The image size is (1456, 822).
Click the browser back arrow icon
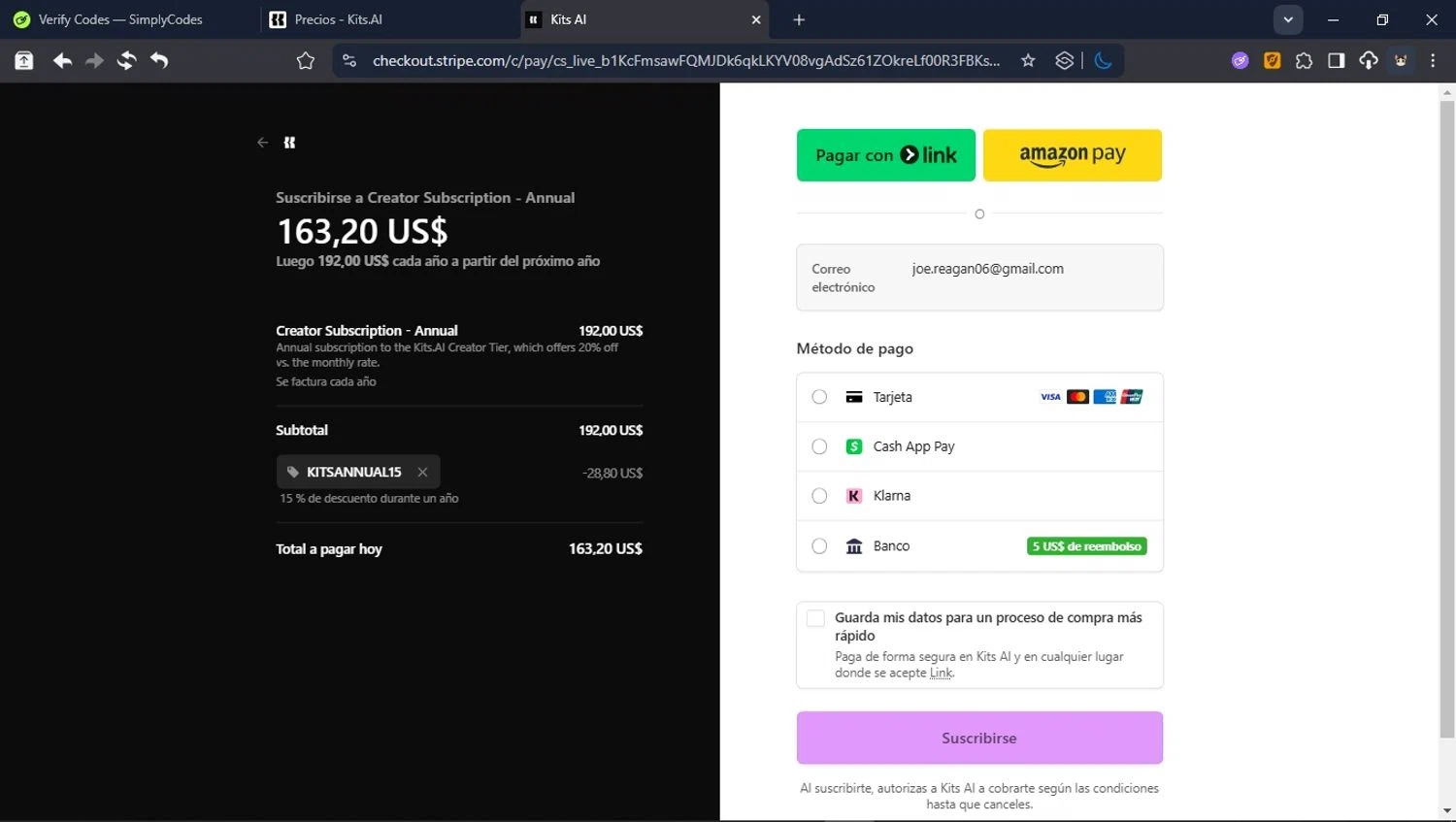point(62,61)
